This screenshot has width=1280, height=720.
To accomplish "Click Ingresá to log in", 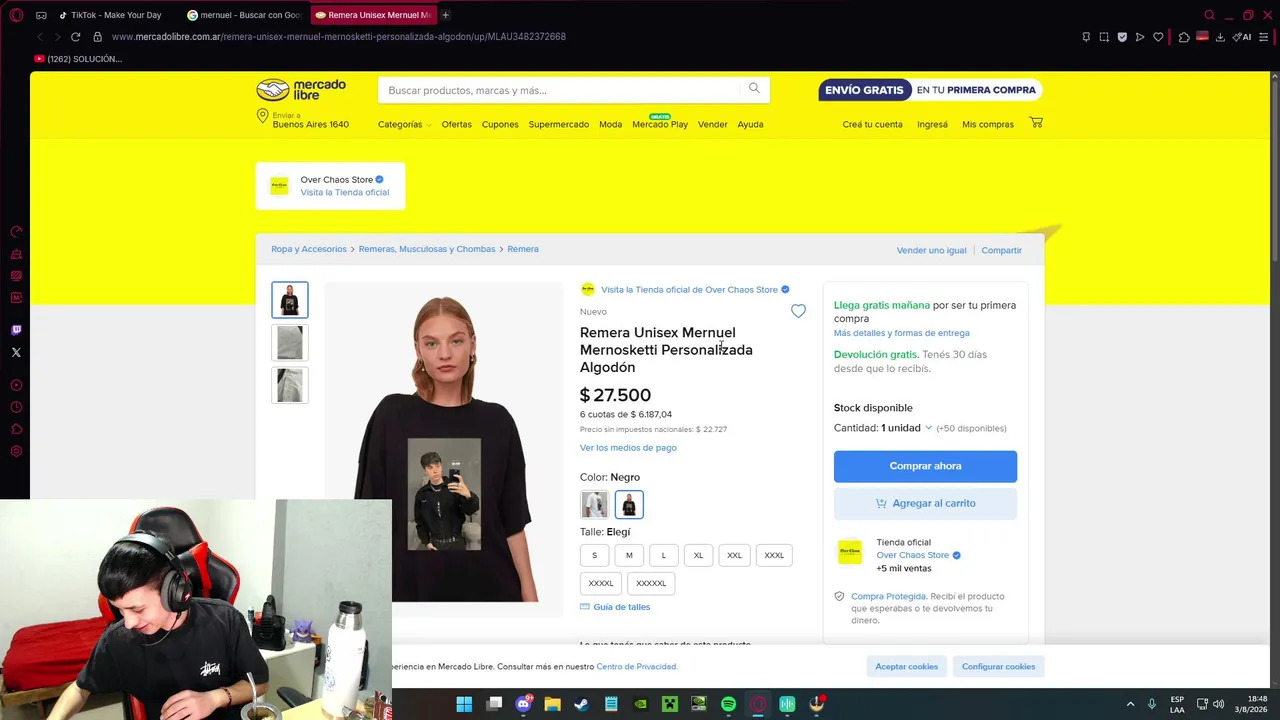I will tap(932, 124).
